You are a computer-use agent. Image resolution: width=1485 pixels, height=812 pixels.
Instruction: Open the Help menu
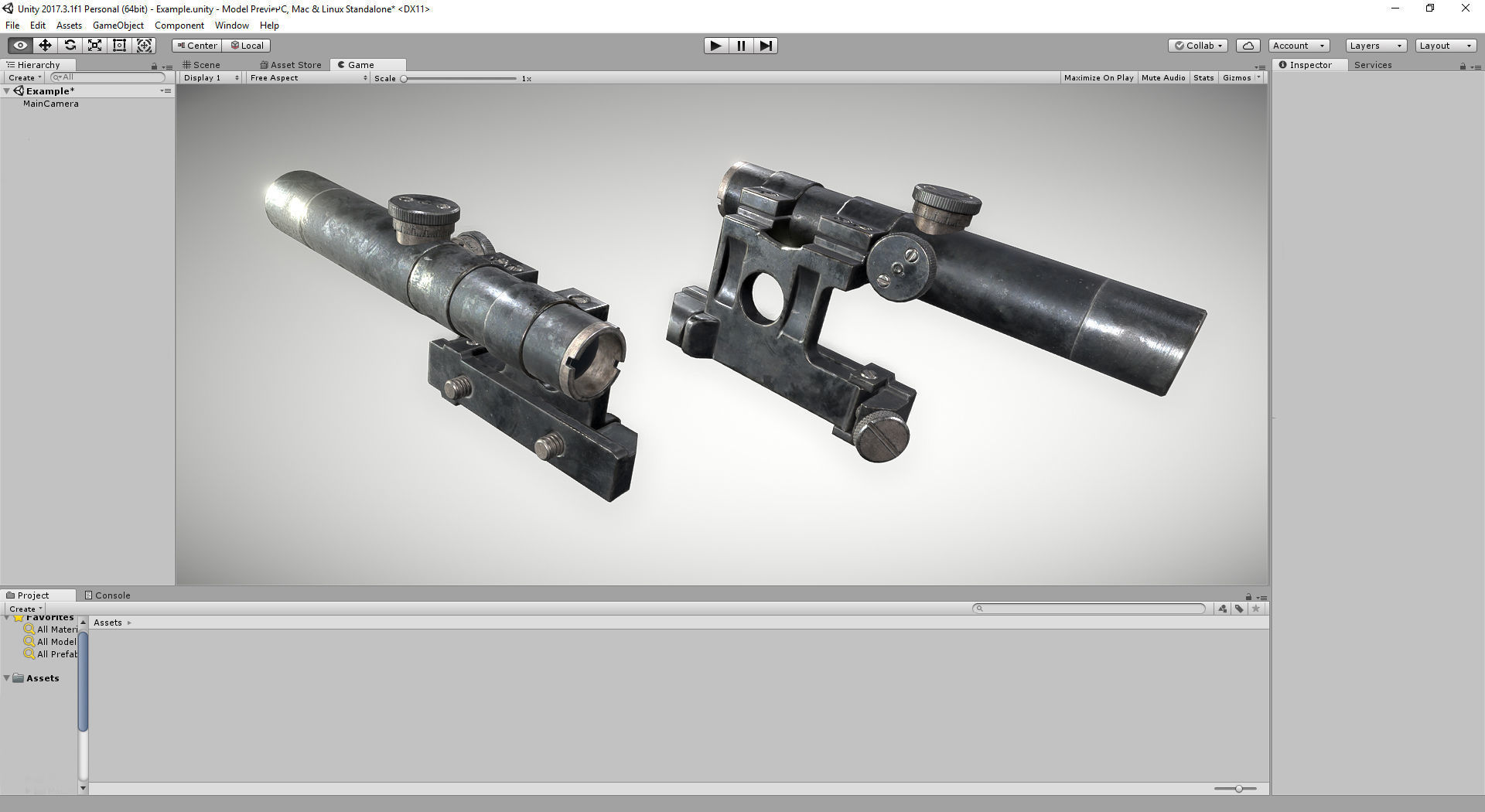269,26
